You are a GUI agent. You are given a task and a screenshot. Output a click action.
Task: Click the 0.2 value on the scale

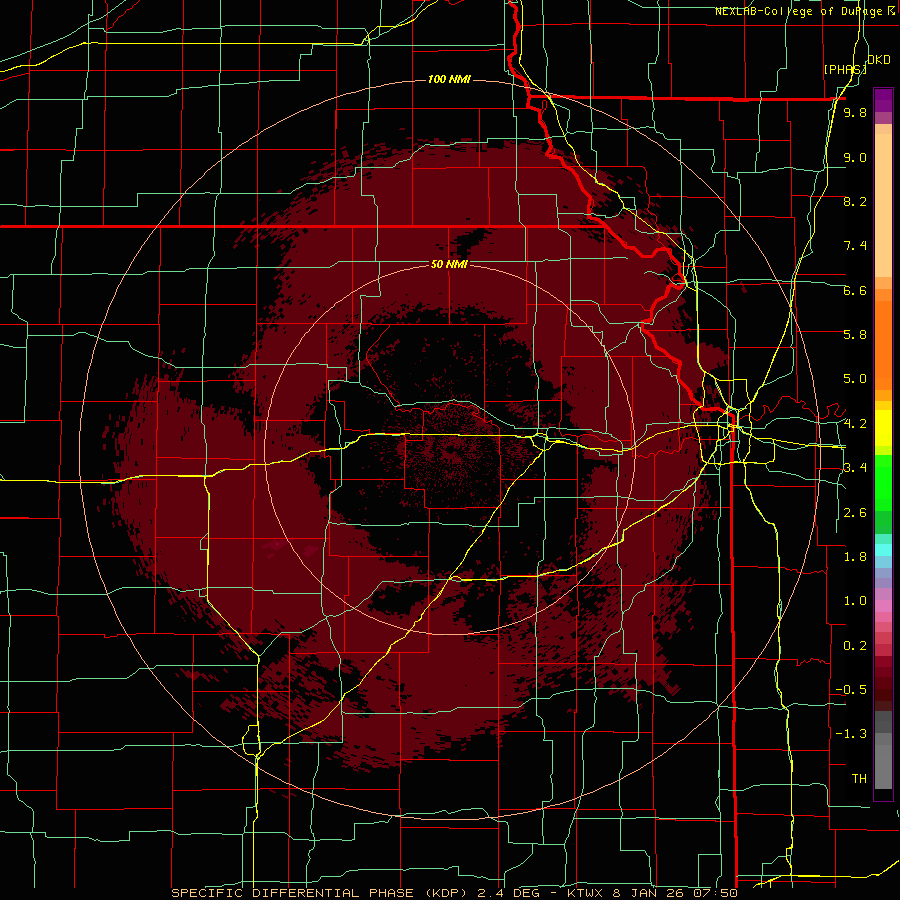coord(855,646)
